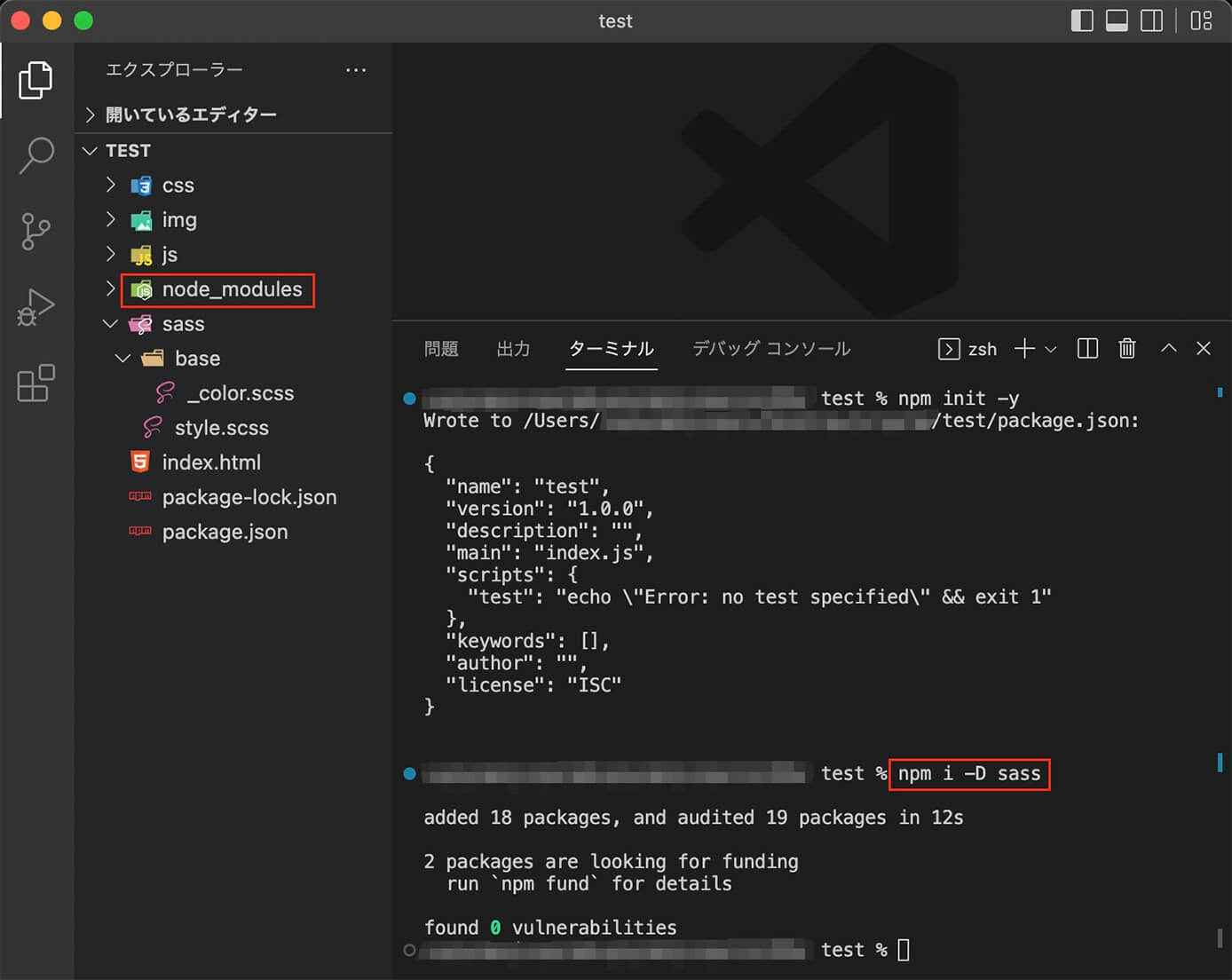Click the js folder icon
The image size is (1232, 980).
click(141, 256)
